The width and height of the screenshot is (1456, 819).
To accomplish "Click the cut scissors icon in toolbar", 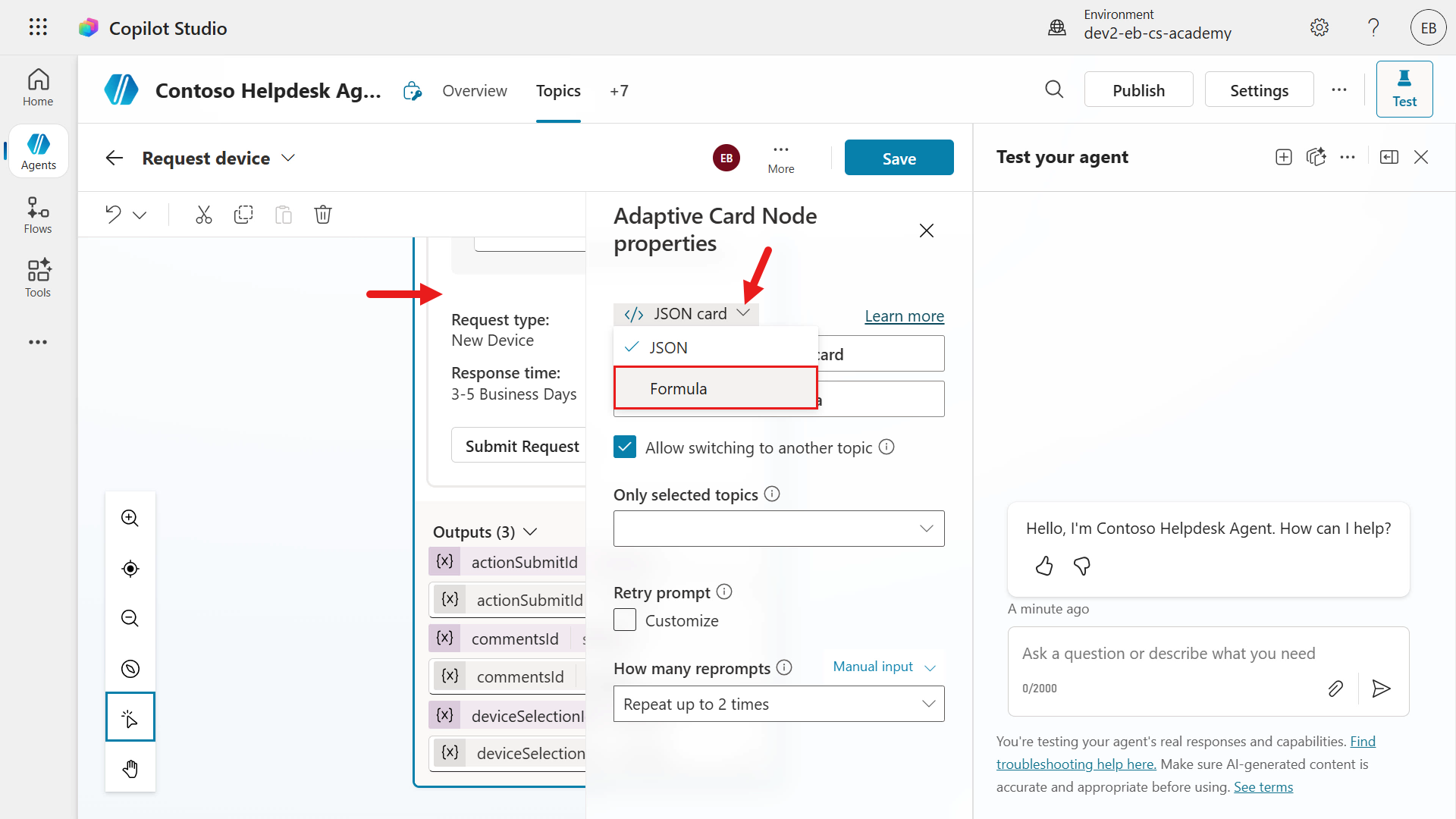I will point(203,215).
